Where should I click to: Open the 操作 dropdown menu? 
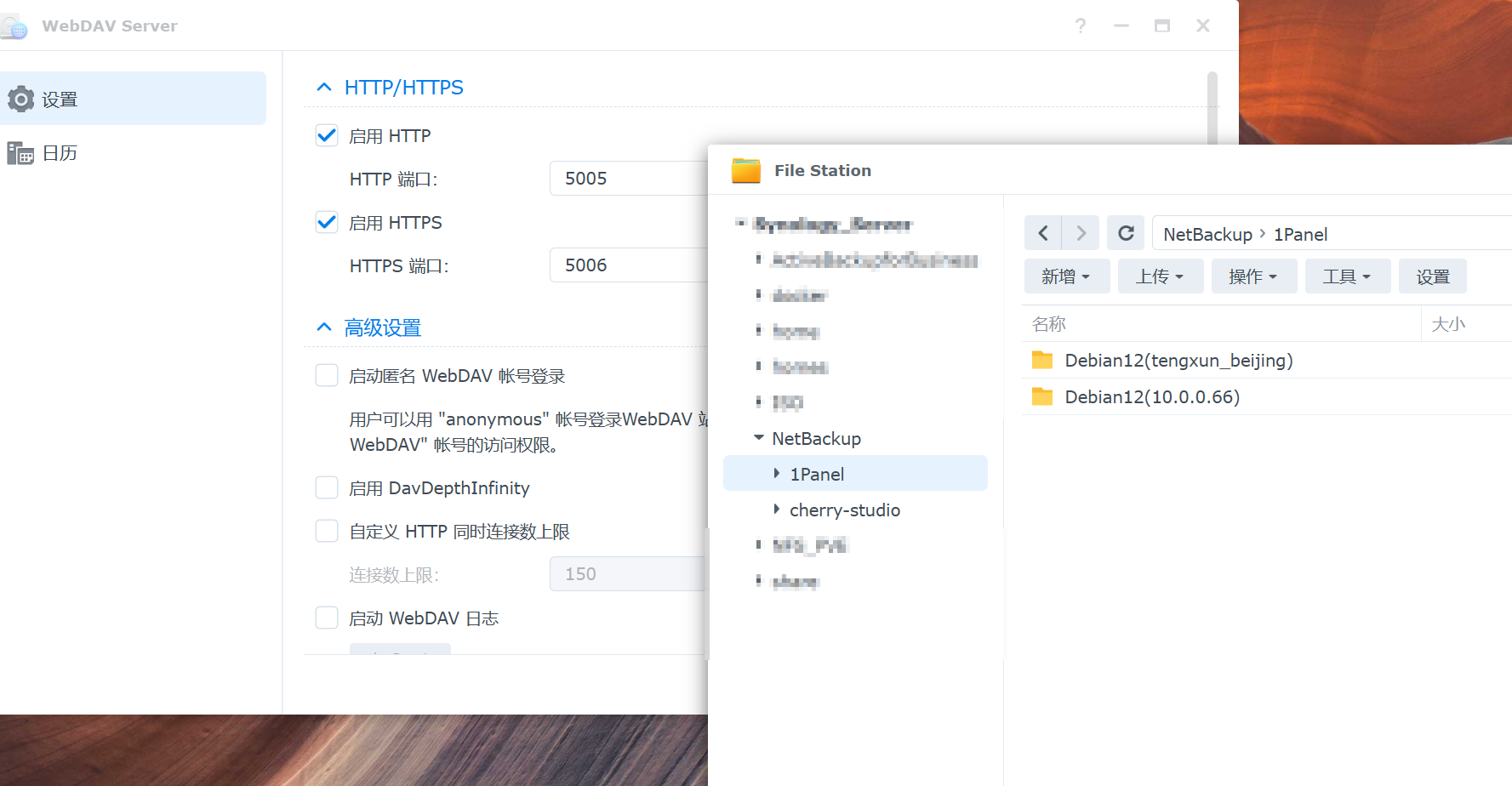1253,276
